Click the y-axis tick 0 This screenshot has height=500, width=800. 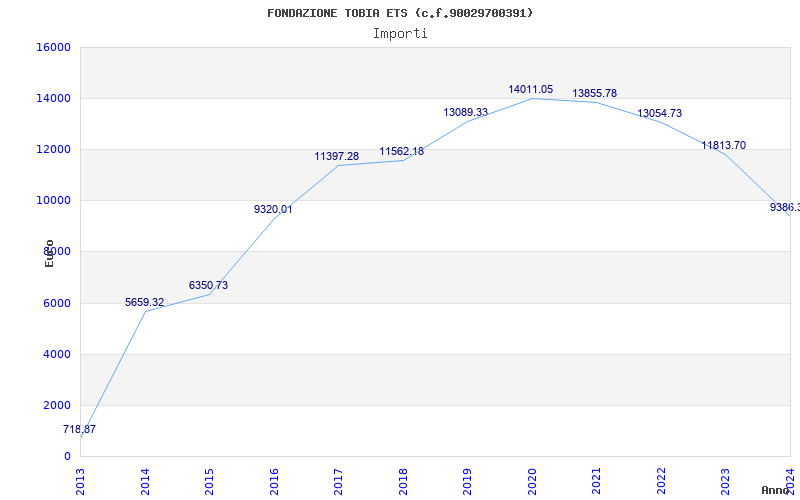pyautogui.click(x=67, y=457)
